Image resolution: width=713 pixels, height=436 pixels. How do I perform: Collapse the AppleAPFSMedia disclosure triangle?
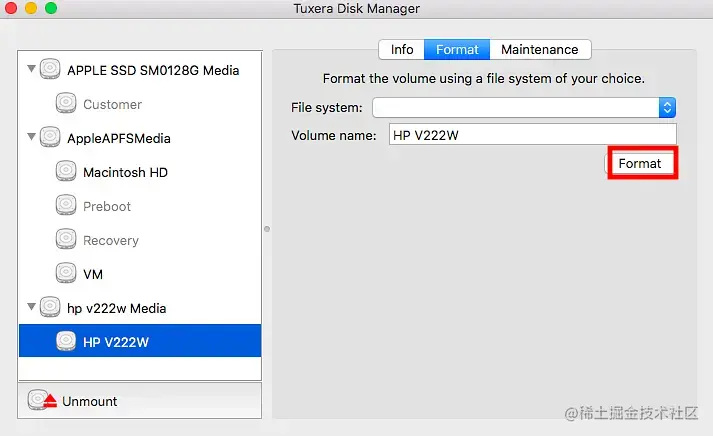(x=31, y=137)
